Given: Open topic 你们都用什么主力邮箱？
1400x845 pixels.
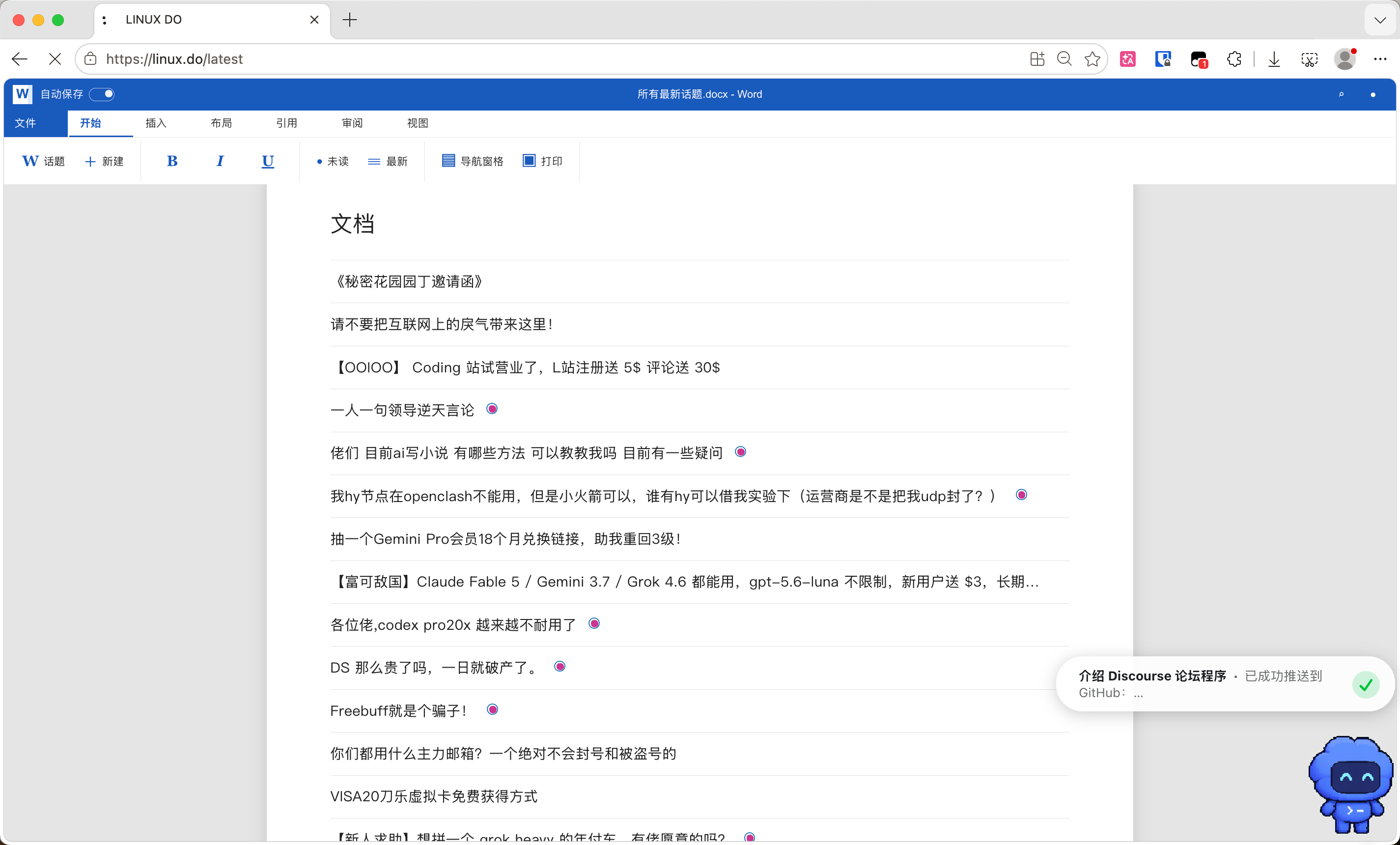Looking at the screenshot, I should pos(504,754).
